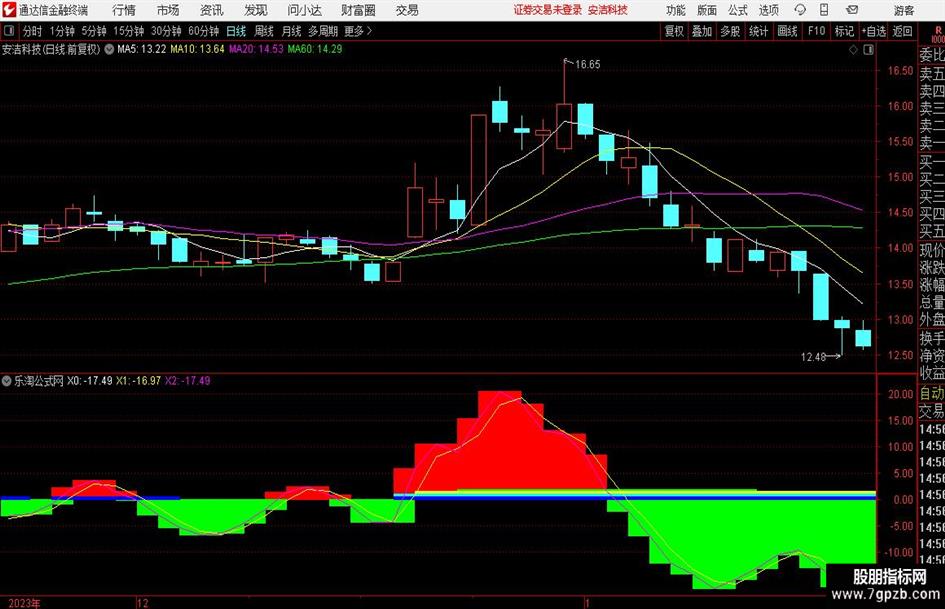
Task: Open the 财富圈 menu
Action: [358, 10]
